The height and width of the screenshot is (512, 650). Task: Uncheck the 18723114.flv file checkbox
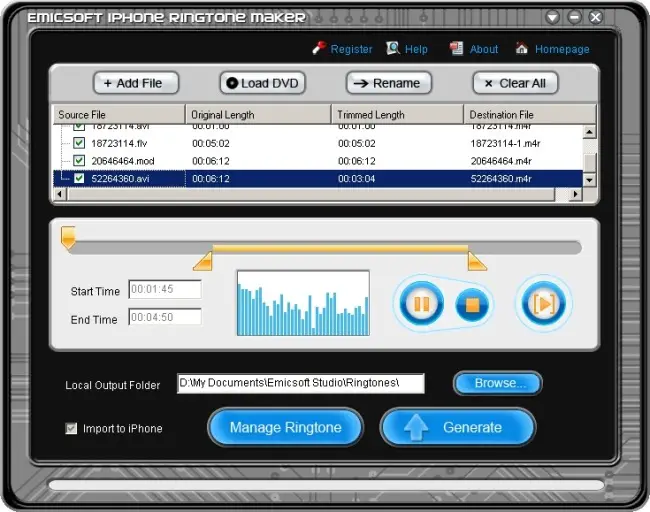click(79, 143)
